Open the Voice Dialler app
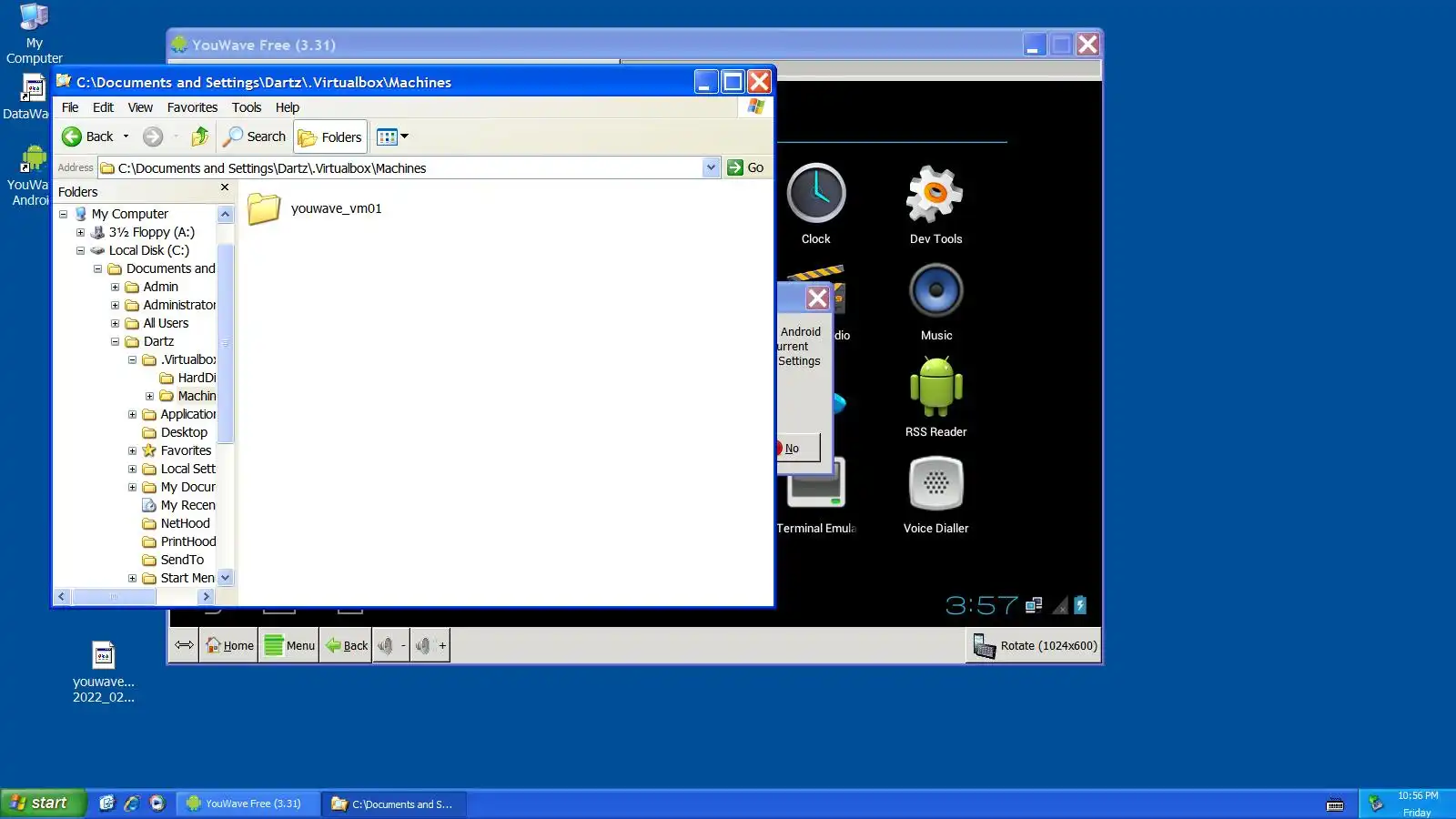 pyautogui.click(x=935, y=494)
